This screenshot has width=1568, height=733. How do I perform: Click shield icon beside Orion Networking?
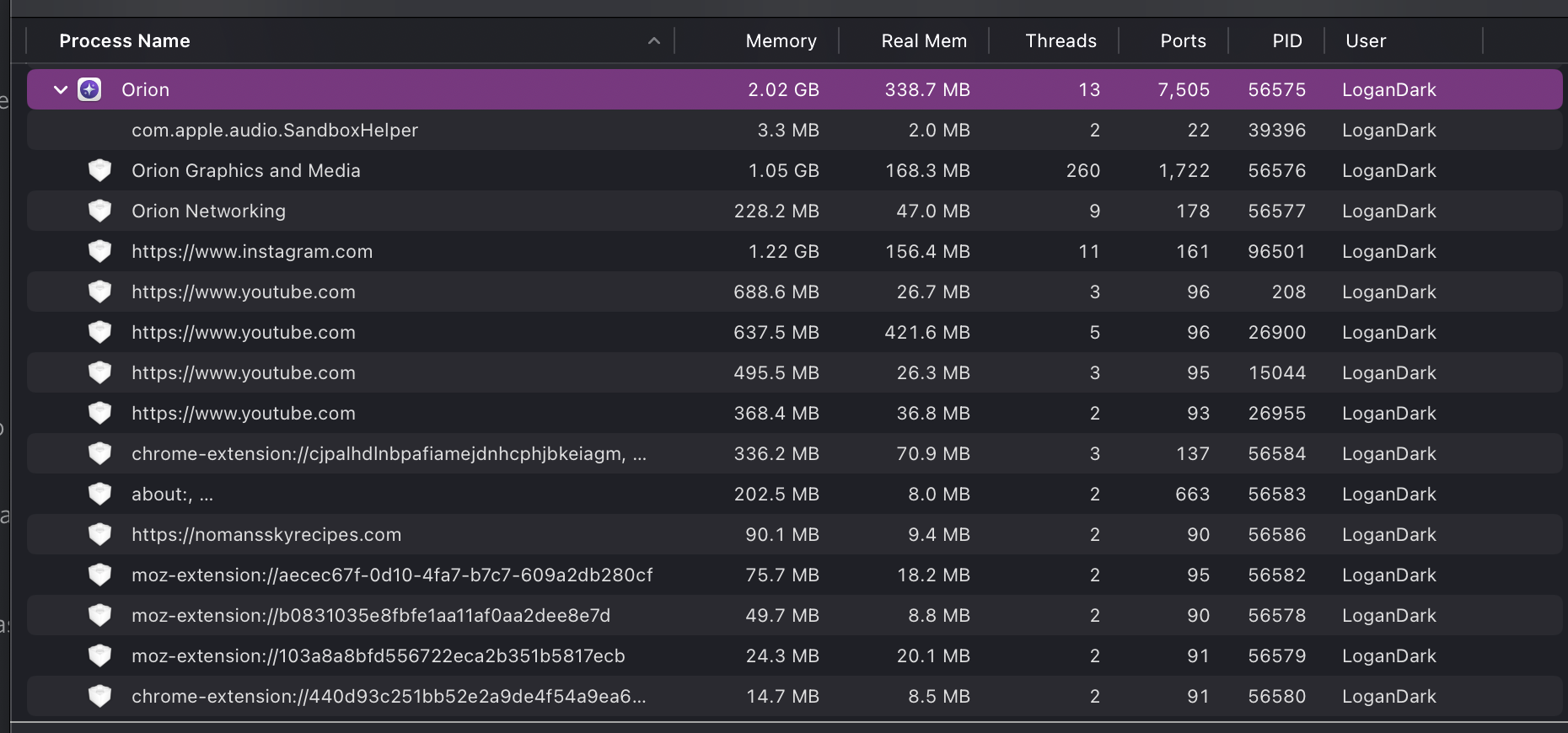point(99,211)
